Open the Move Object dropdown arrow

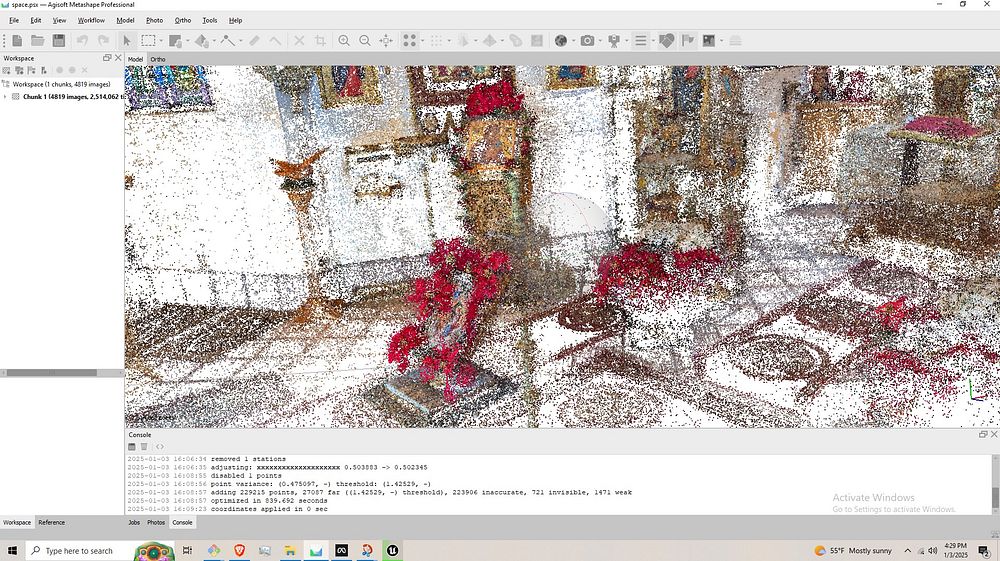214,41
